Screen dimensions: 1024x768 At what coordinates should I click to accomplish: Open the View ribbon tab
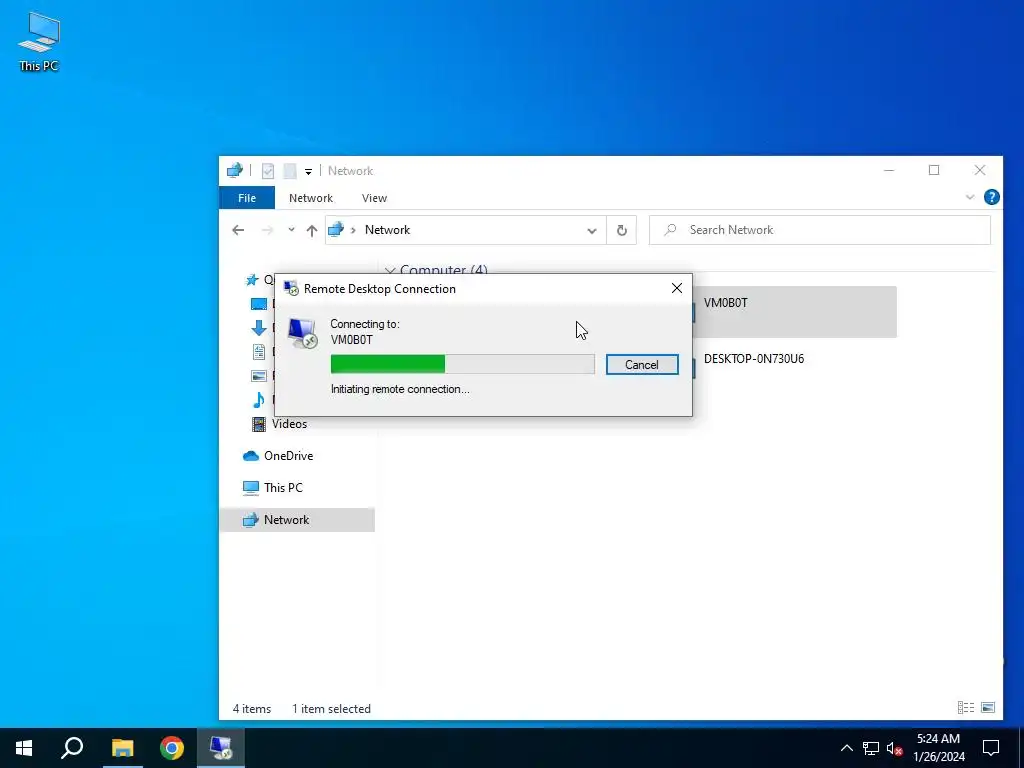click(374, 198)
